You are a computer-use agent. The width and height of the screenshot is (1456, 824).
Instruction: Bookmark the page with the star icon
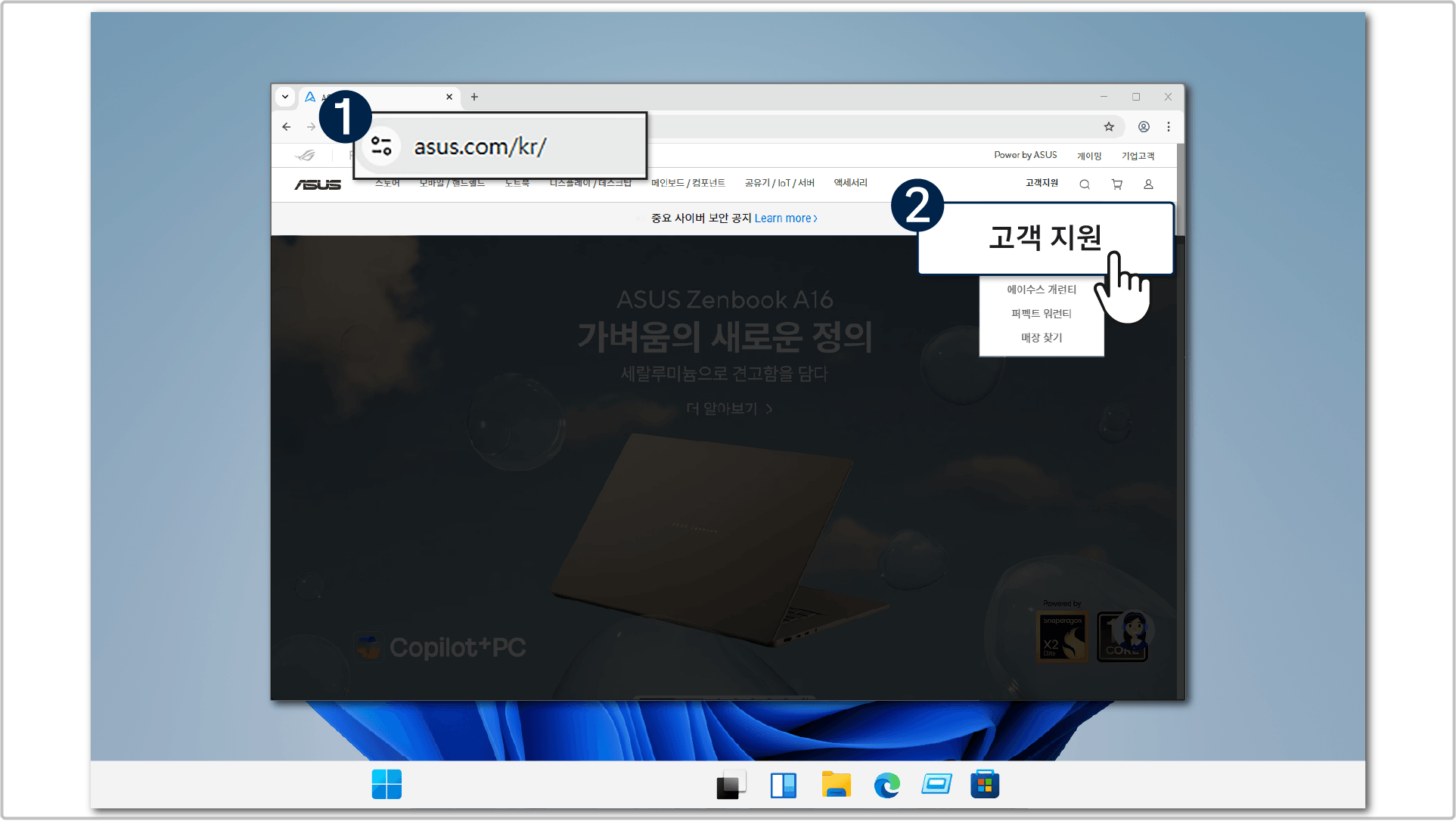pyautogui.click(x=1109, y=127)
